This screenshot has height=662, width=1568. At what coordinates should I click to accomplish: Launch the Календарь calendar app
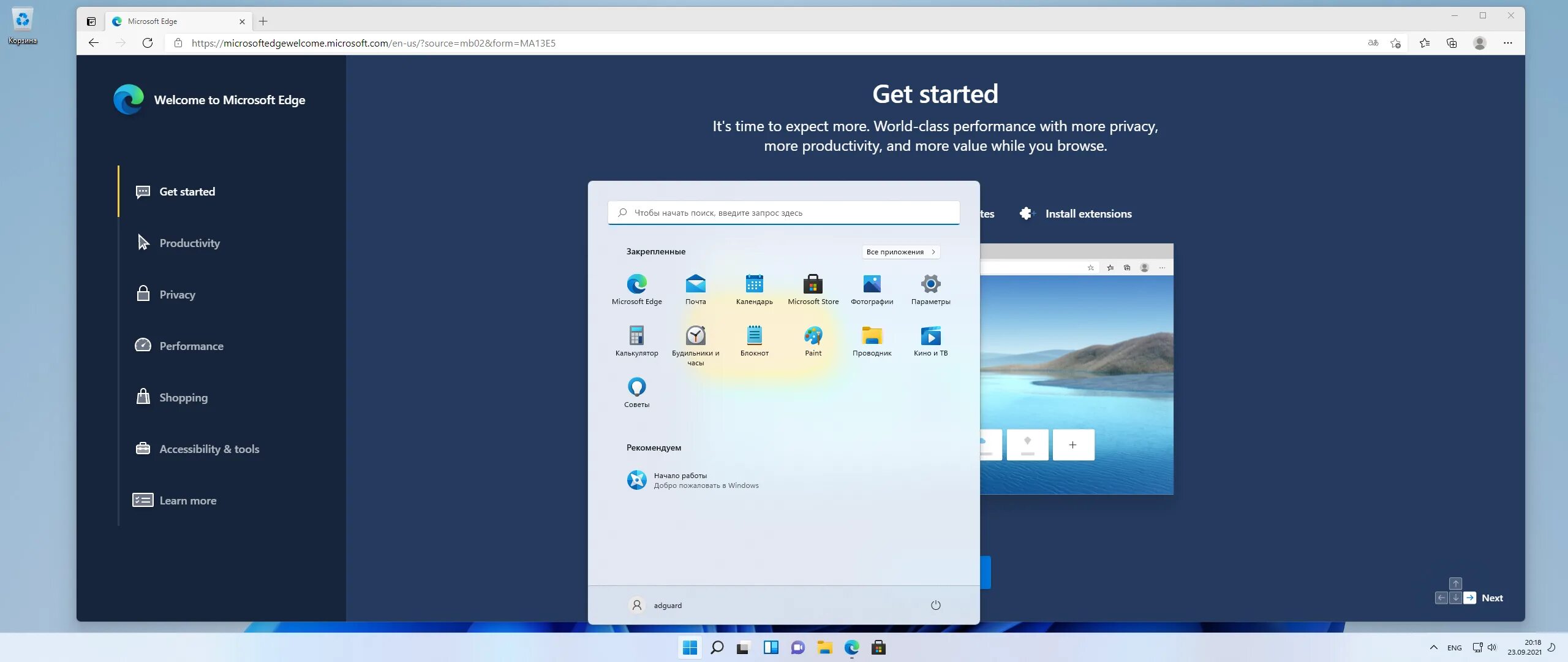[x=754, y=289]
